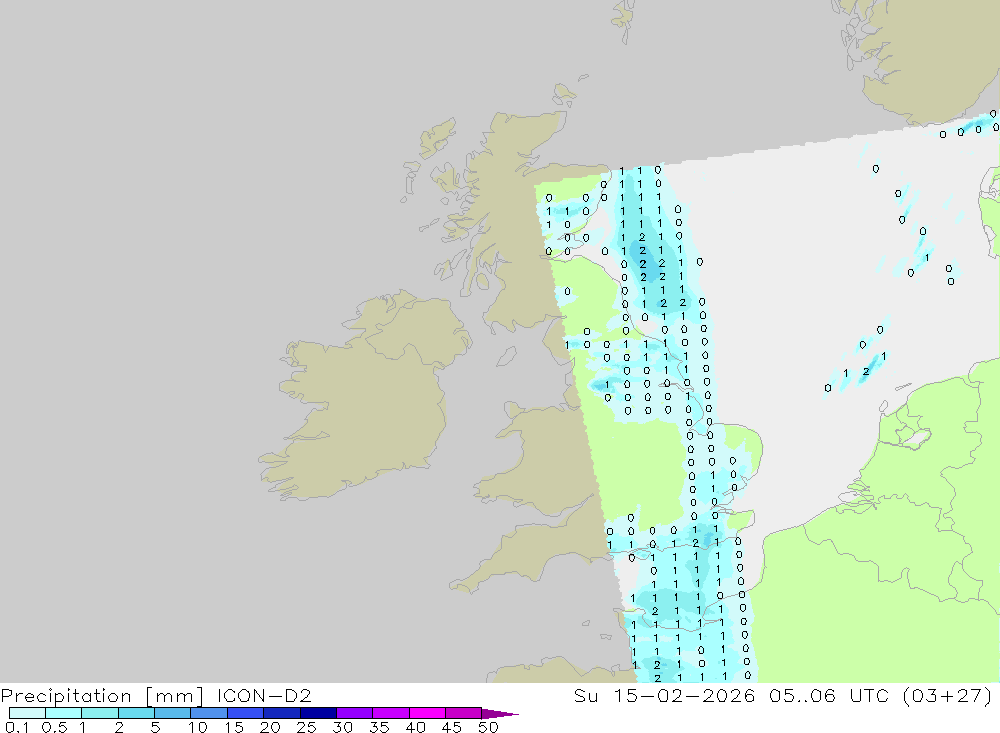Image resolution: width=1000 pixels, height=733 pixels.
Task: Click the legend tick label "20"
Action: coord(270,727)
